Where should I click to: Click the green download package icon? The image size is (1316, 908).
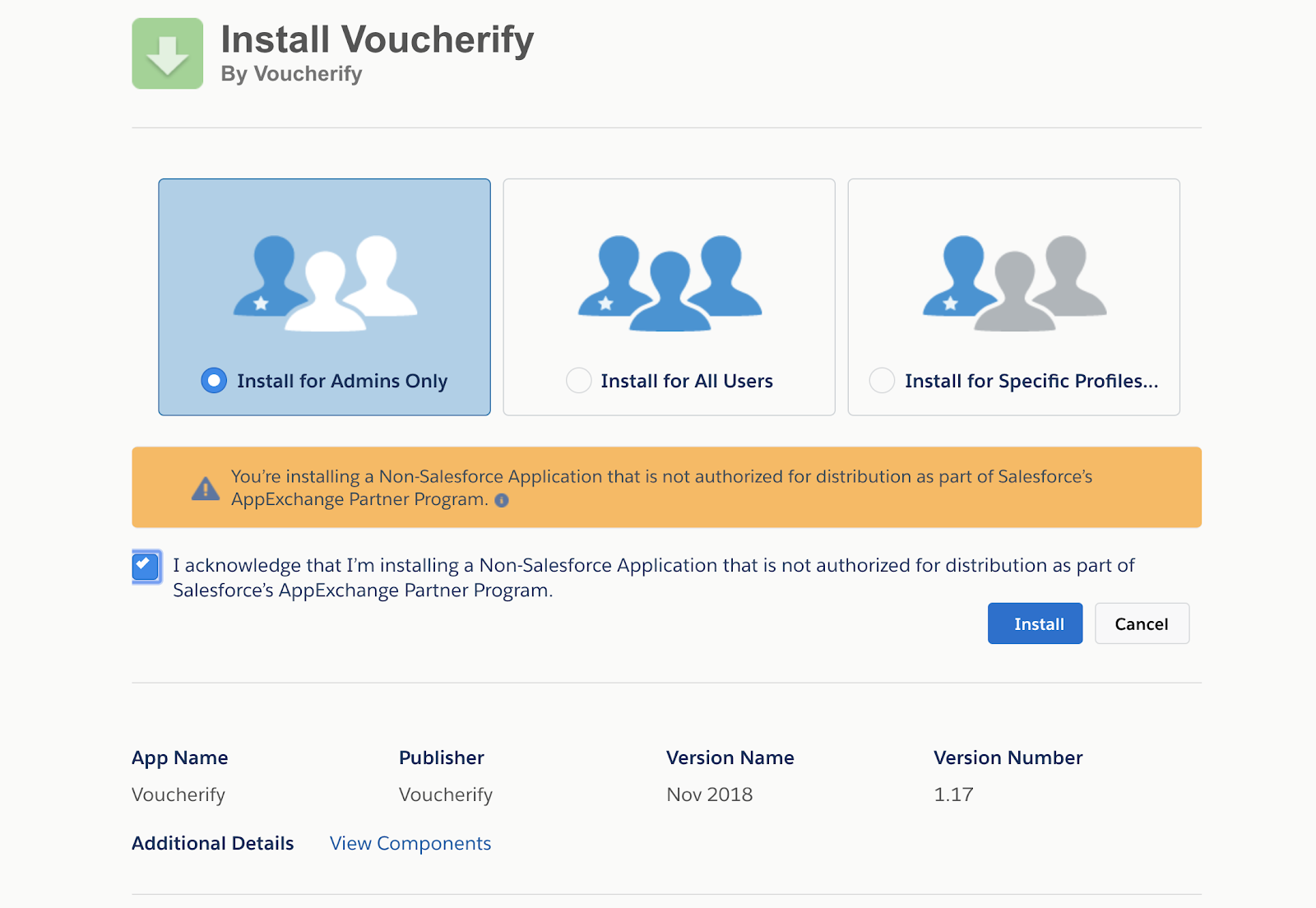[x=168, y=53]
